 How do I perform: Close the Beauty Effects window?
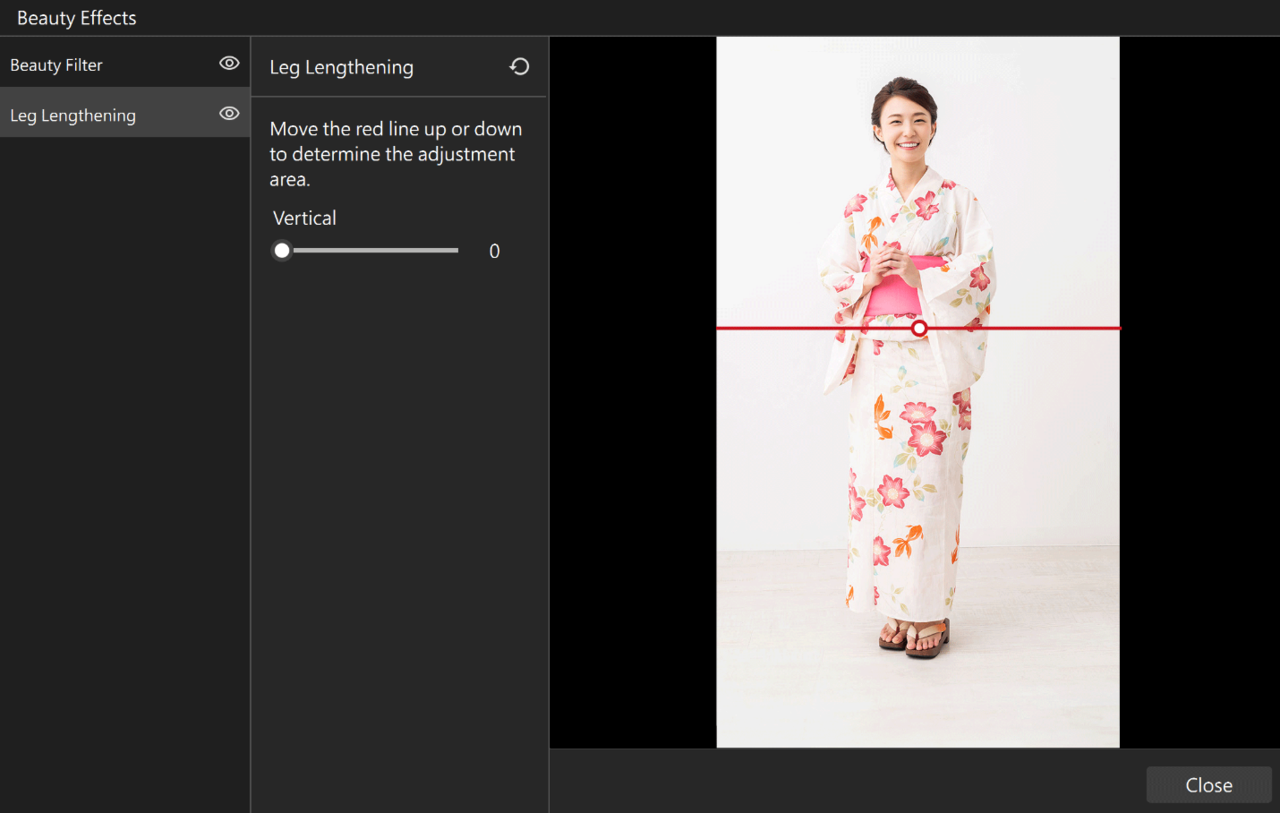pos(1208,784)
